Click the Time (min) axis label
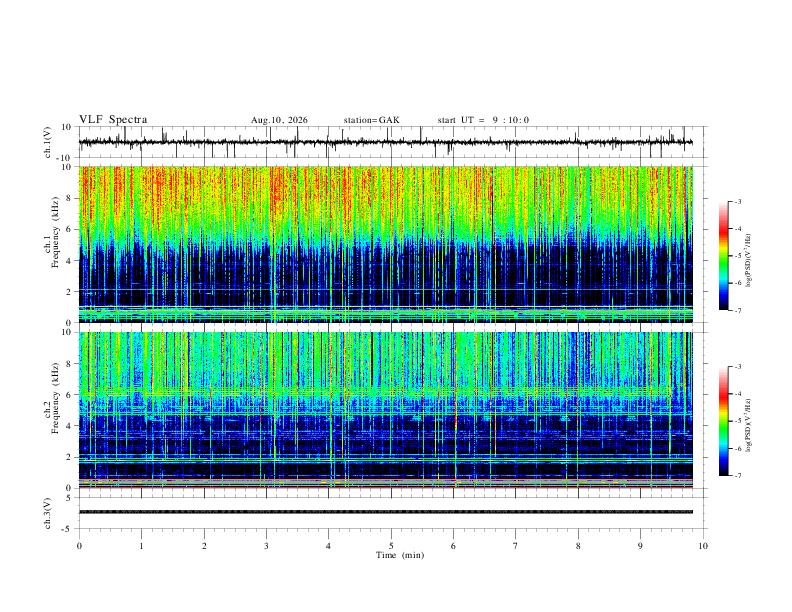792x612 pixels. 400,555
